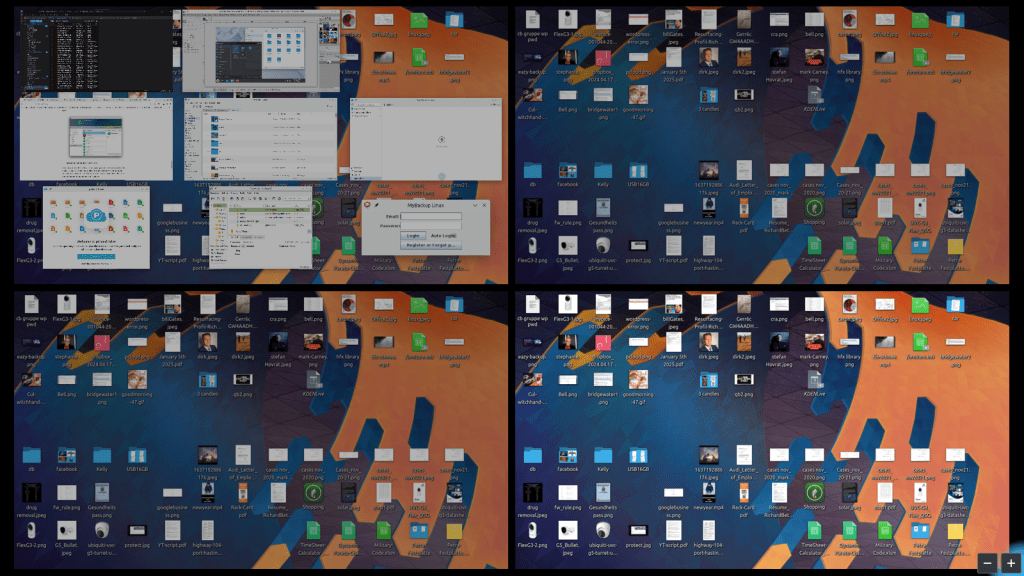
Task: Click the Password field in MyBackup Linux
Action: [x=430, y=225]
